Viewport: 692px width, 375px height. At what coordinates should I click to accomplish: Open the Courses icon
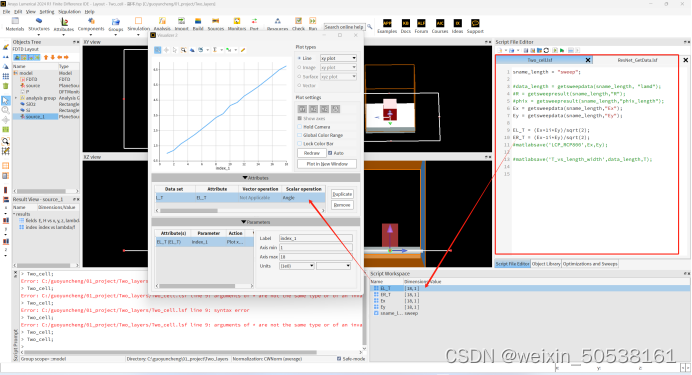440,23
